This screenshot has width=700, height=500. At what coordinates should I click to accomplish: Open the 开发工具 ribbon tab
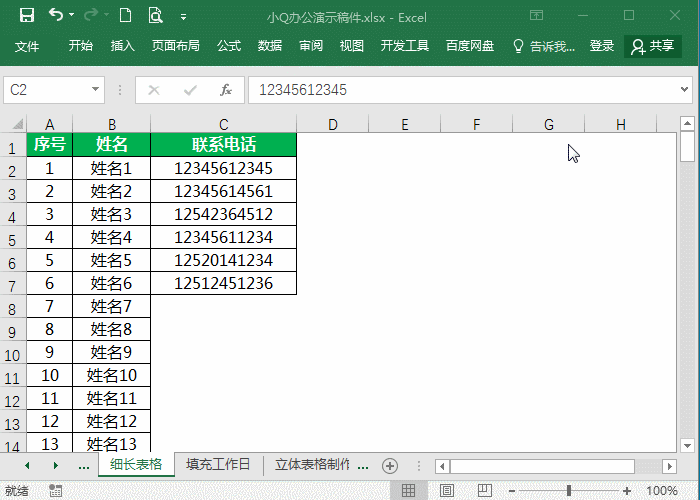tap(404, 46)
